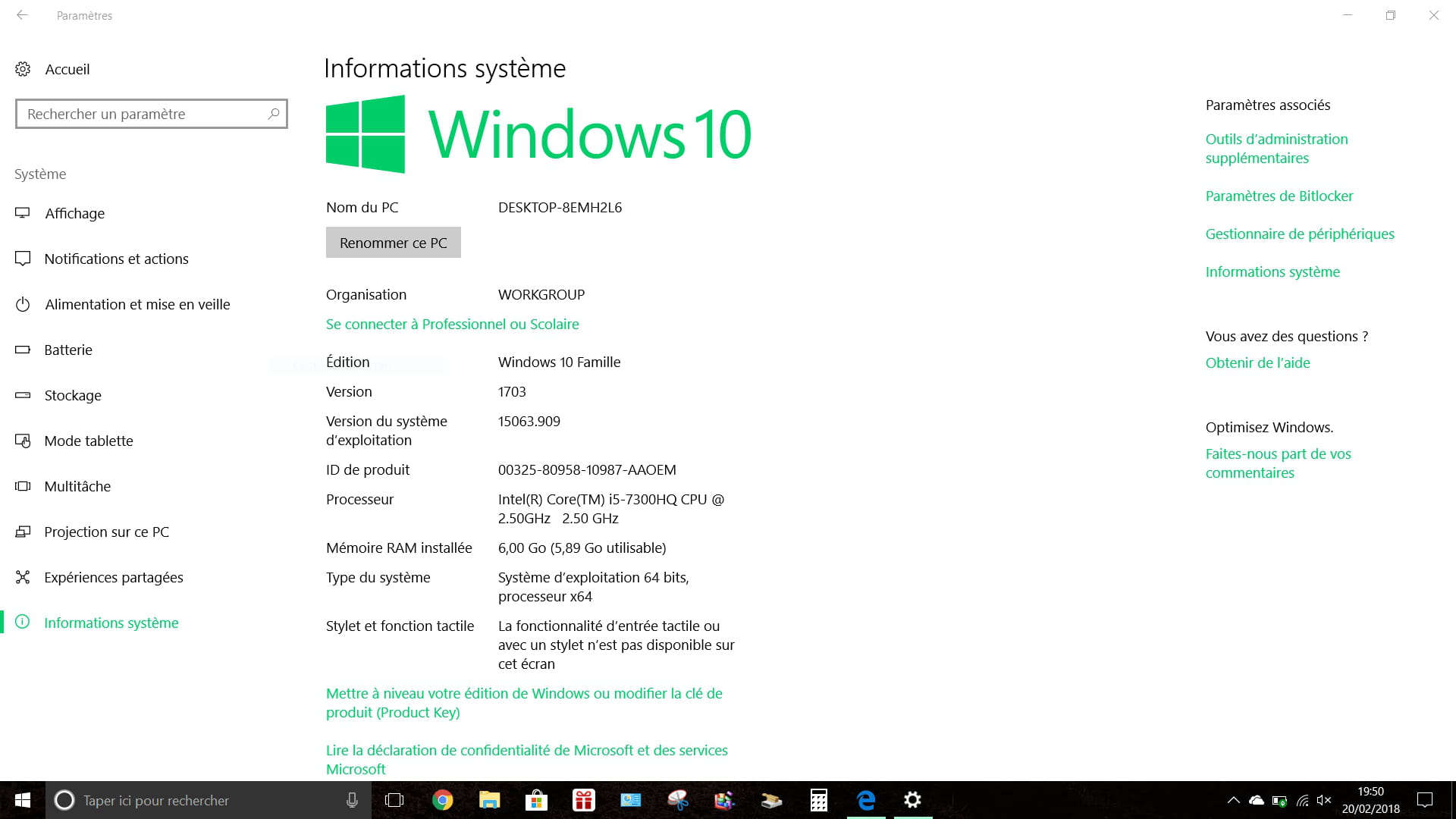Open the WinRAR books icon in the taskbar
1456x819 pixels.
tap(724, 800)
